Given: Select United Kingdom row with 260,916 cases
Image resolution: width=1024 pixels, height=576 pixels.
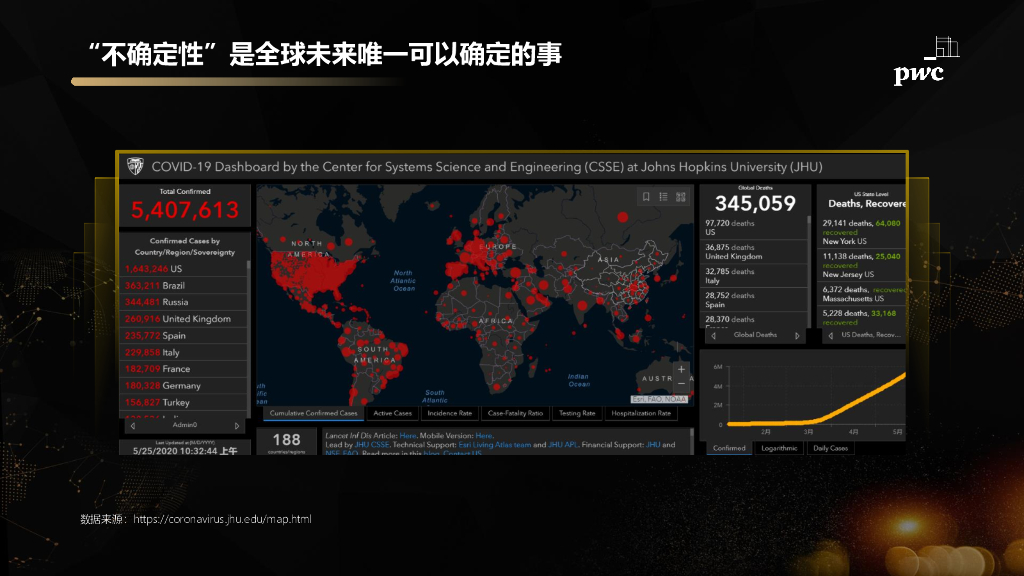Looking at the screenshot, I should [184, 319].
